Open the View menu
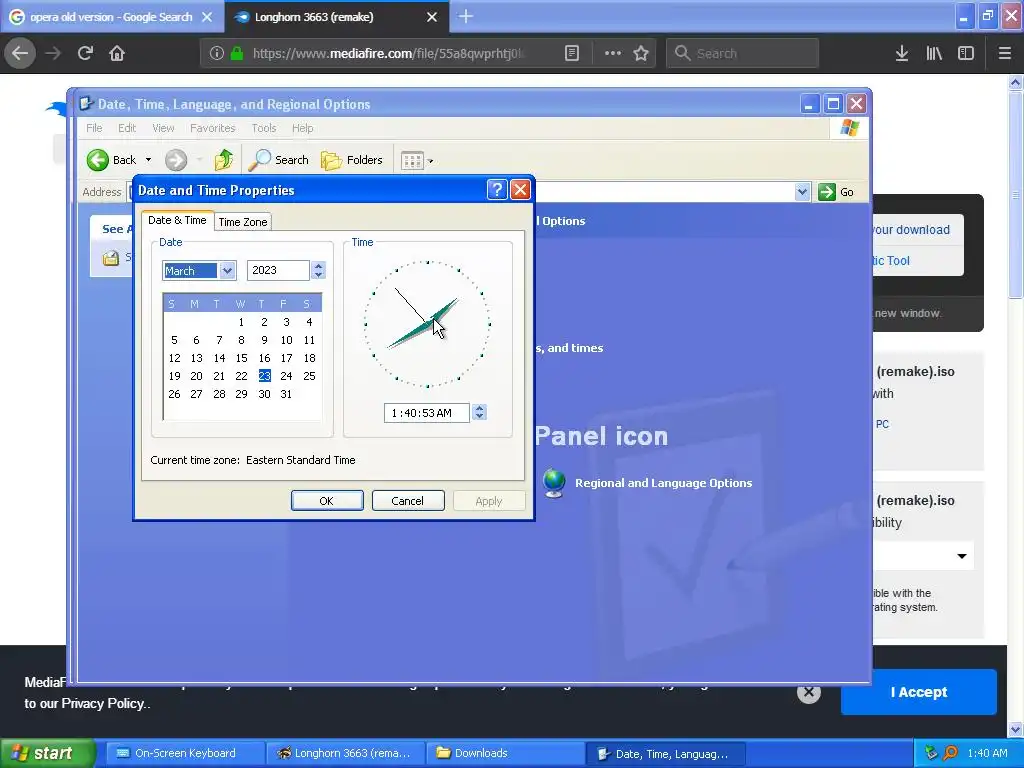1024x768 pixels. point(163,128)
